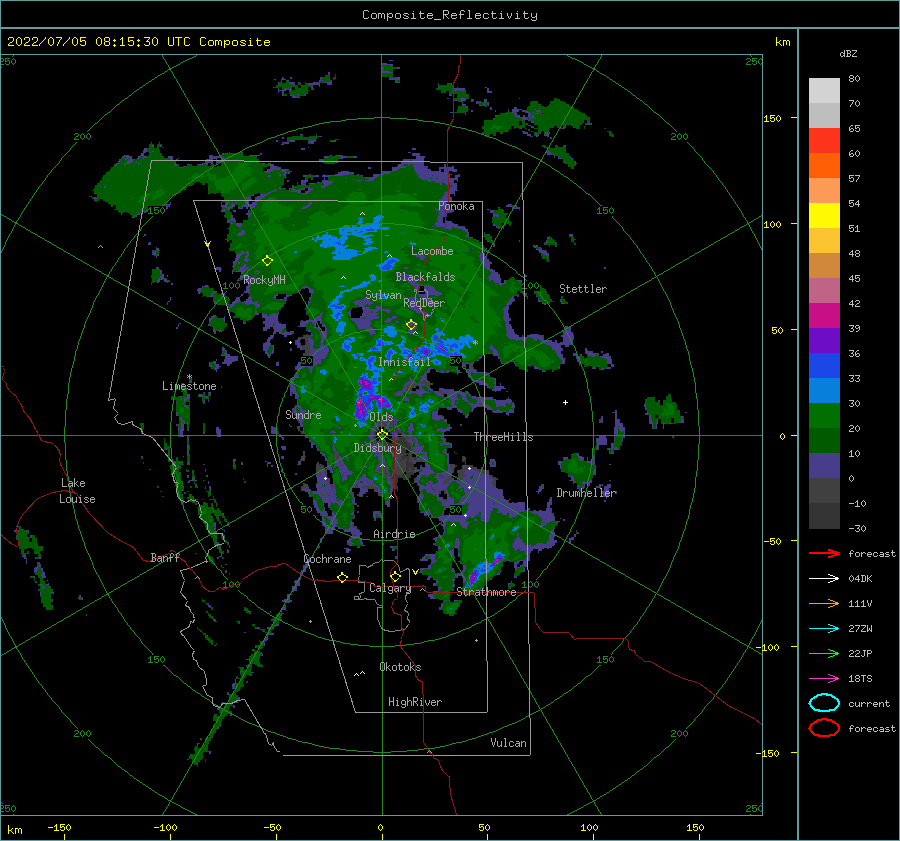
Task: Click the Cochrane town label
Action: 327,559
